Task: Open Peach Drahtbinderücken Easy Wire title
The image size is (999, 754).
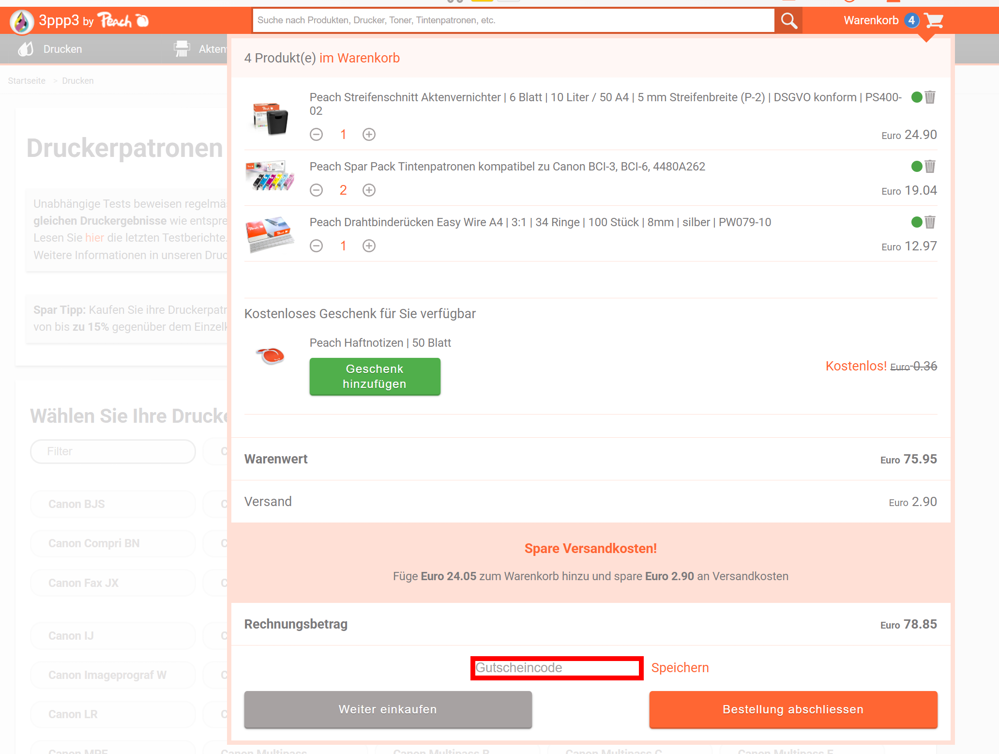Action: (540, 222)
